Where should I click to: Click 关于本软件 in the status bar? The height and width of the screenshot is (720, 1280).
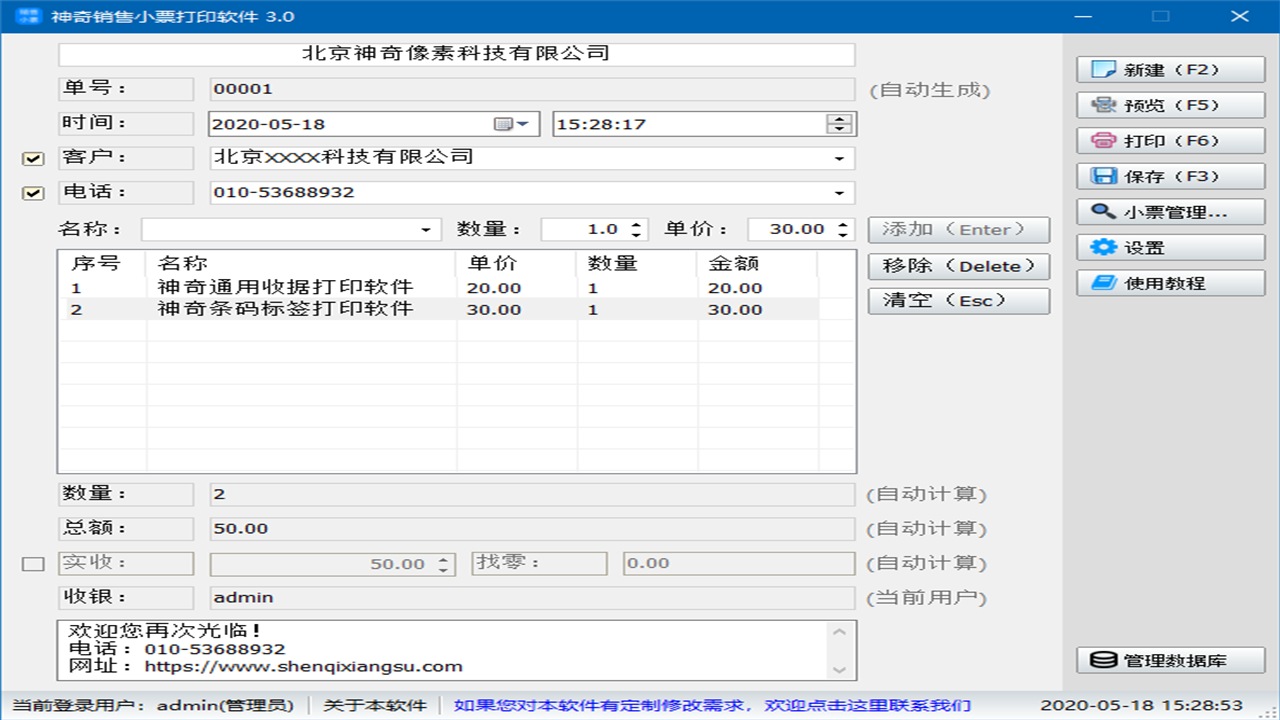point(375,705)
